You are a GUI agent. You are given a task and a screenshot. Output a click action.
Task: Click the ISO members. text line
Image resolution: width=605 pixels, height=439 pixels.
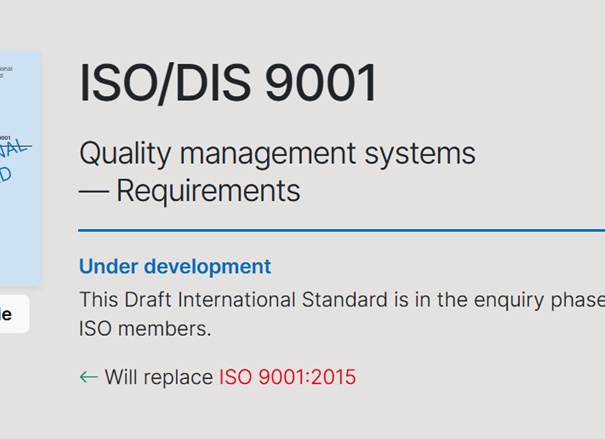[x=145, y=329]
